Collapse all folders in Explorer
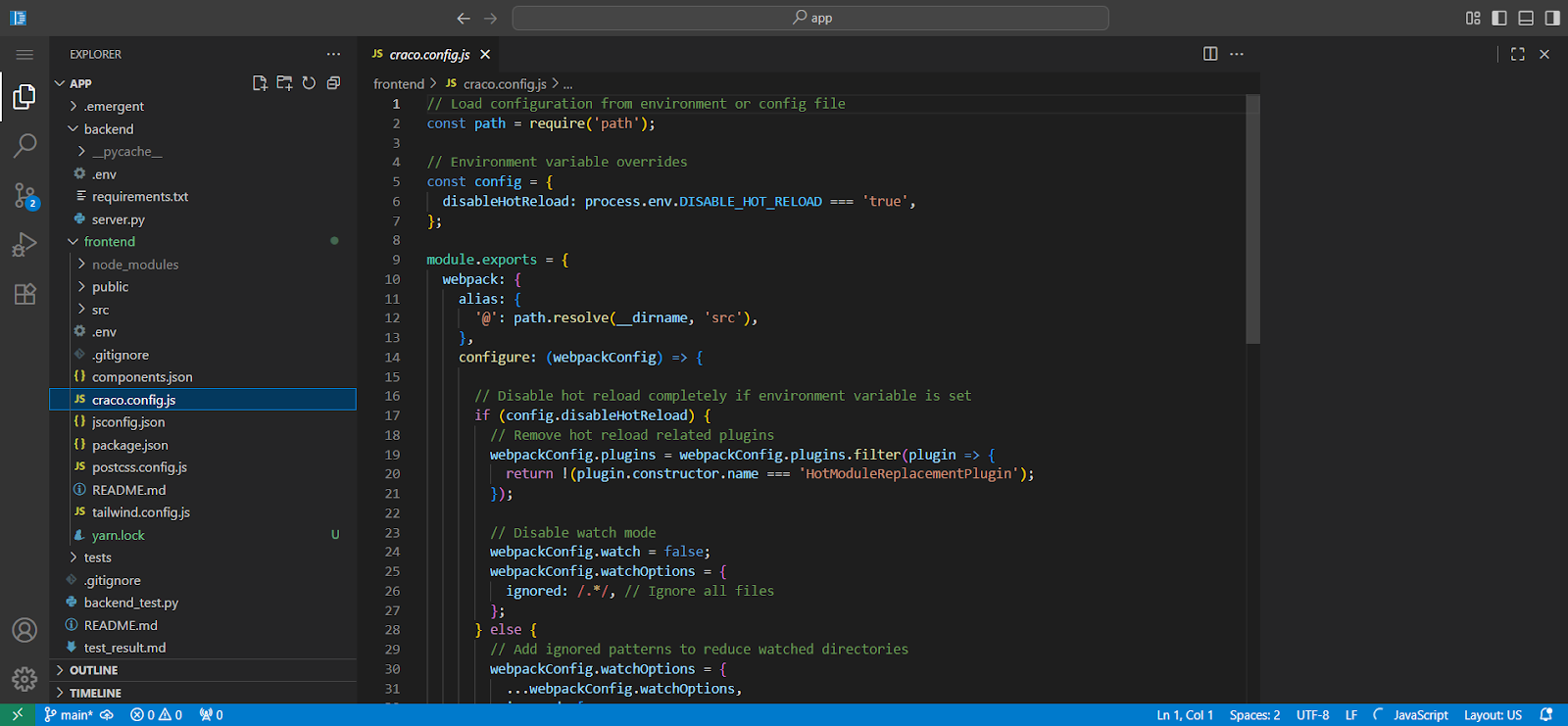 333,83
